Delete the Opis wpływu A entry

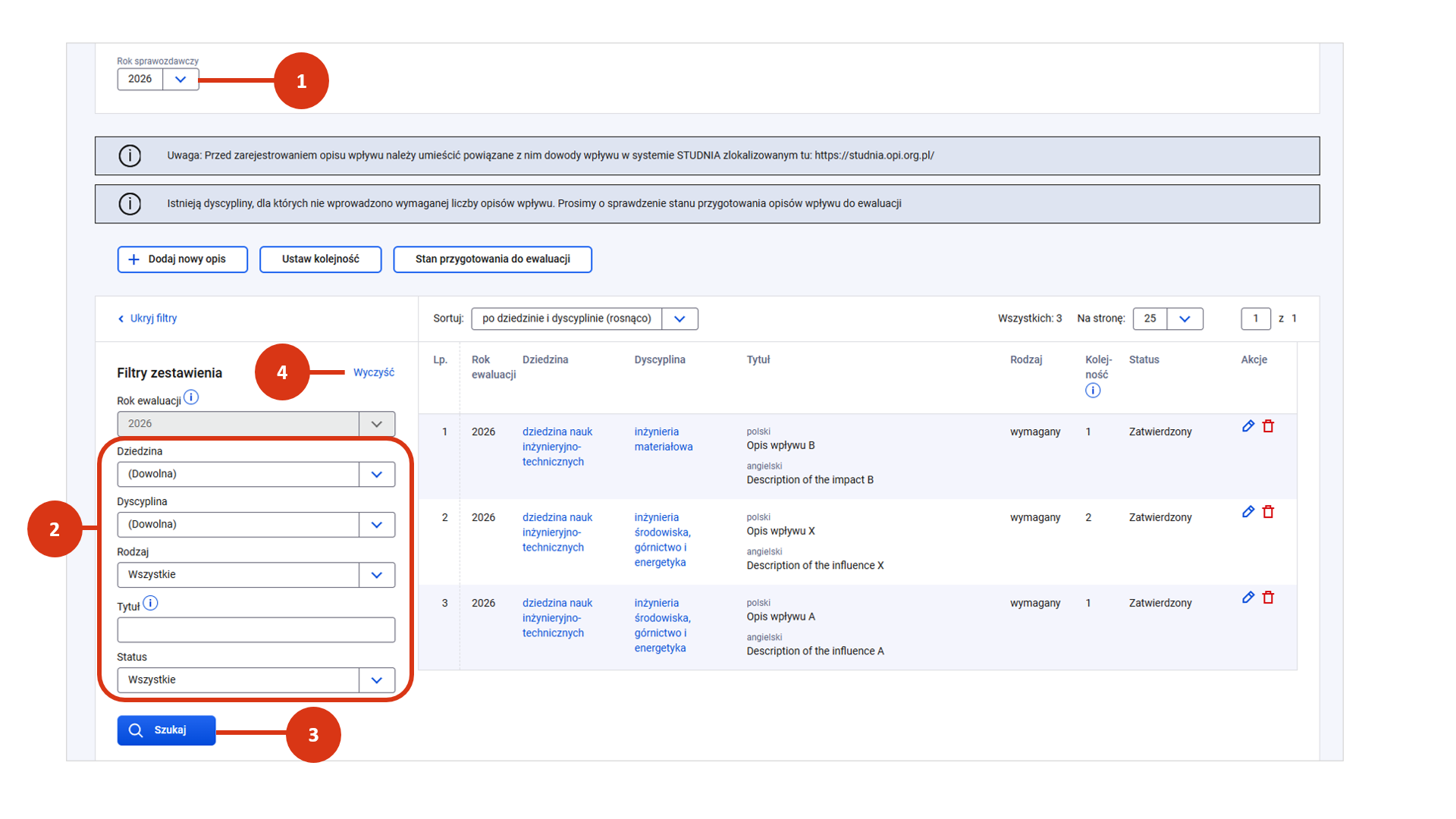tap(1268, 598)
